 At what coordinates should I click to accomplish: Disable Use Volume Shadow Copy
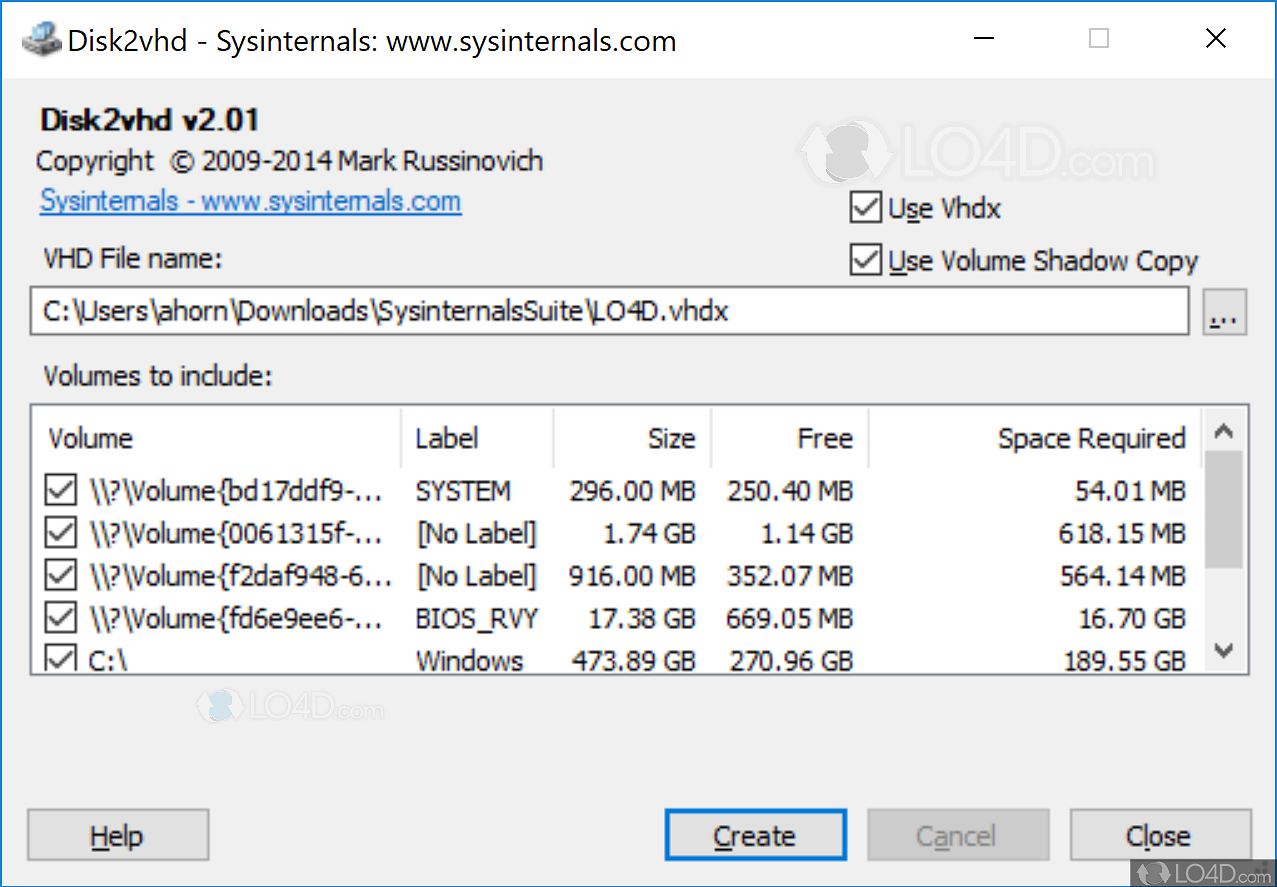pyautogui.click(x=864, y=260)
